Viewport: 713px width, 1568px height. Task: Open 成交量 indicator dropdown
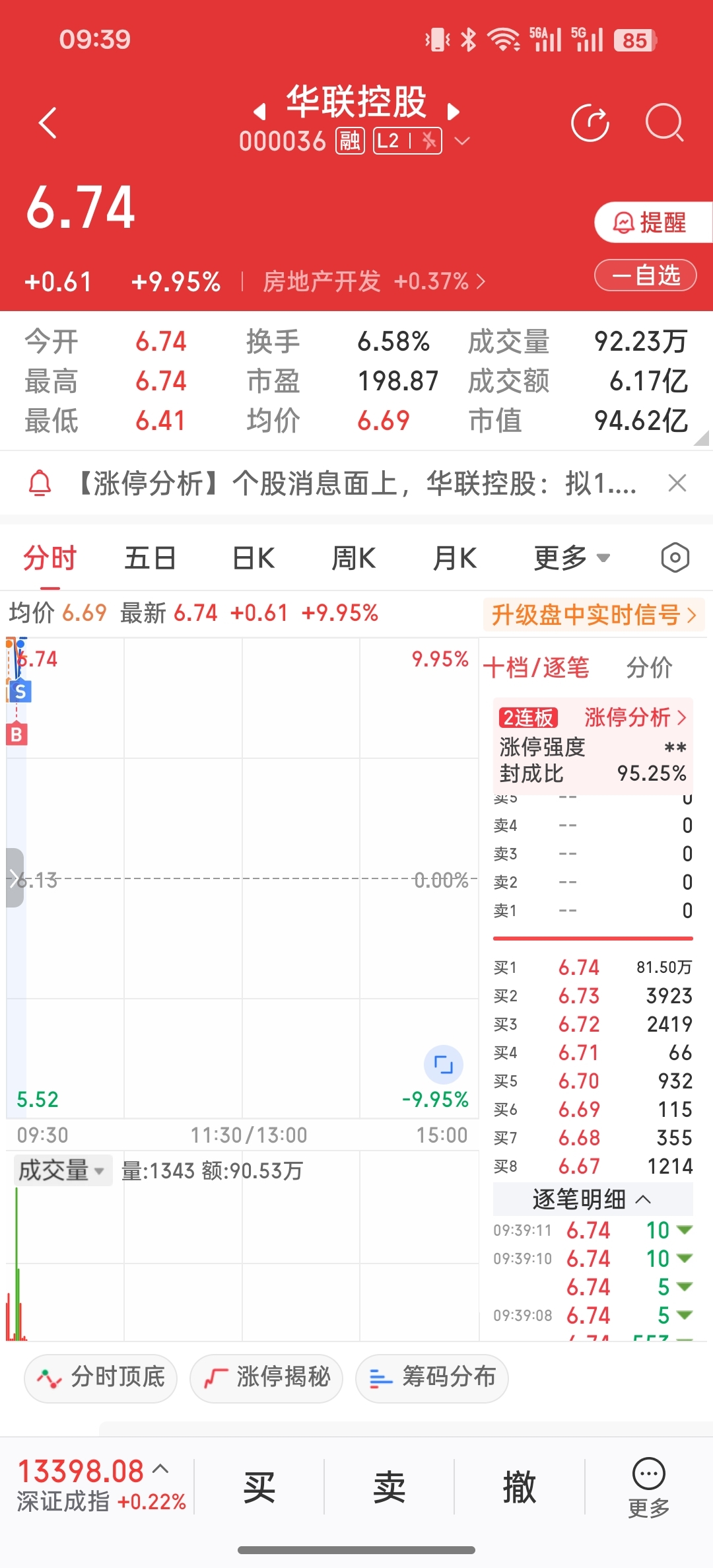tap(62, 1171)
